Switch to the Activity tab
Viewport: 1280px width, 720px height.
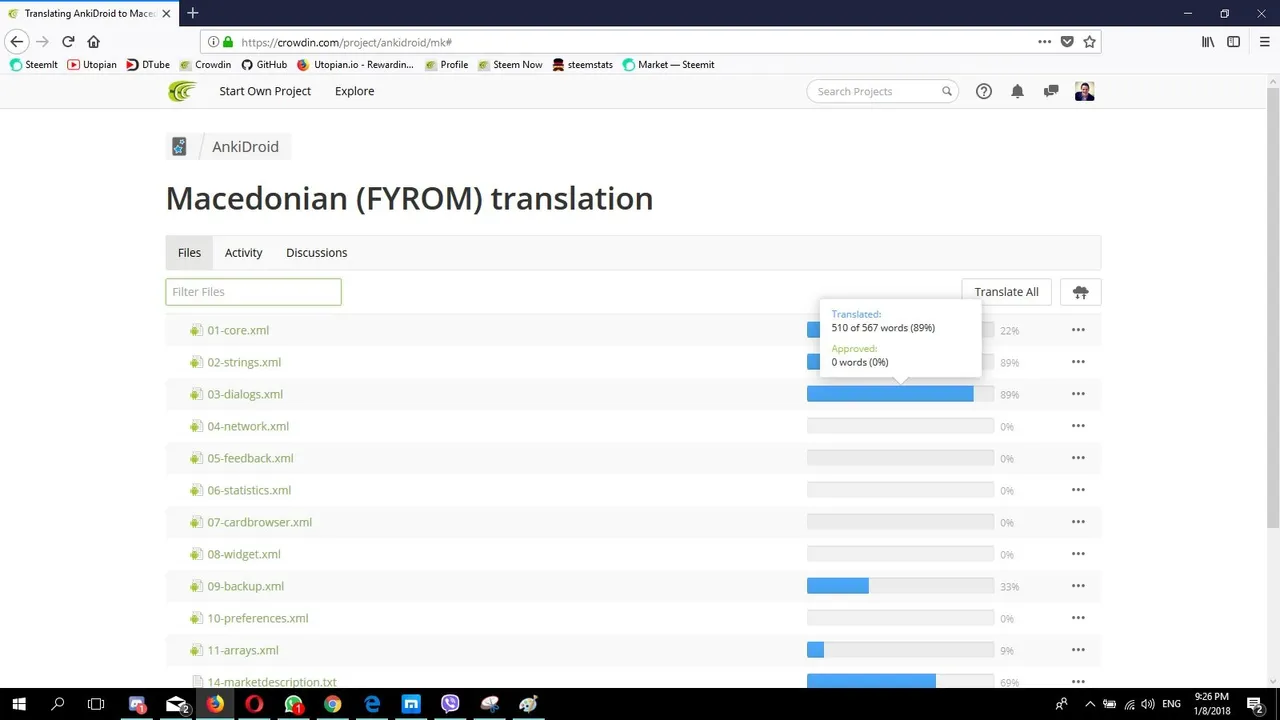243,253
